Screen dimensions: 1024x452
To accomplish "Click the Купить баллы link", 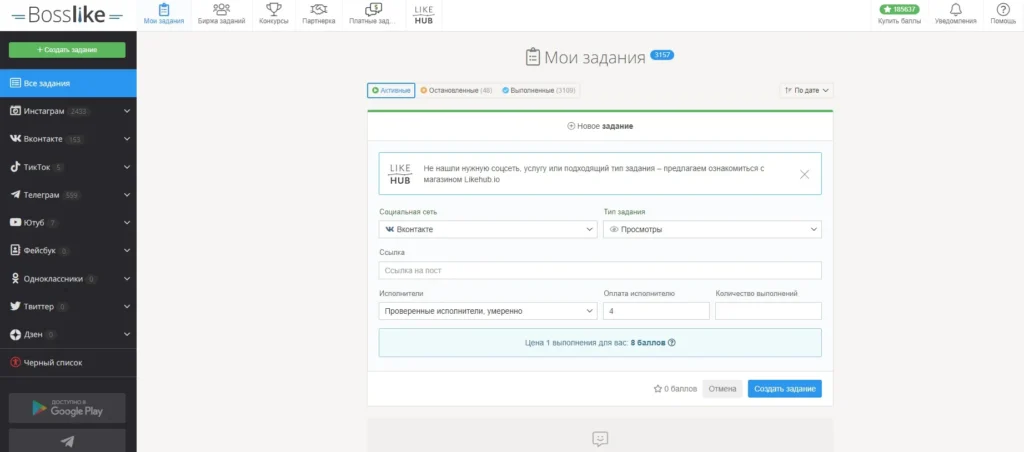I will (899, 21).
